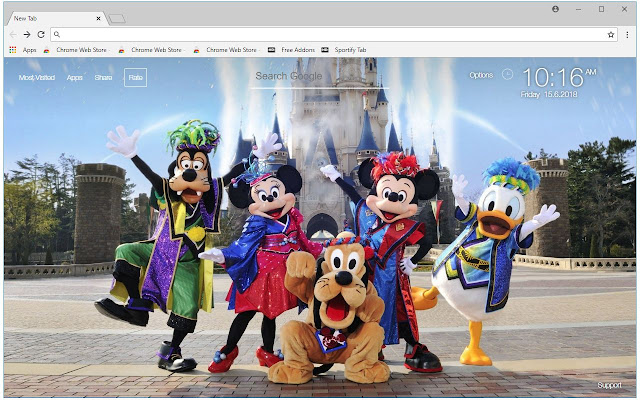Screen dimensions: 640x400
Task: Click the clock icon beside Options
Action: 507,74
